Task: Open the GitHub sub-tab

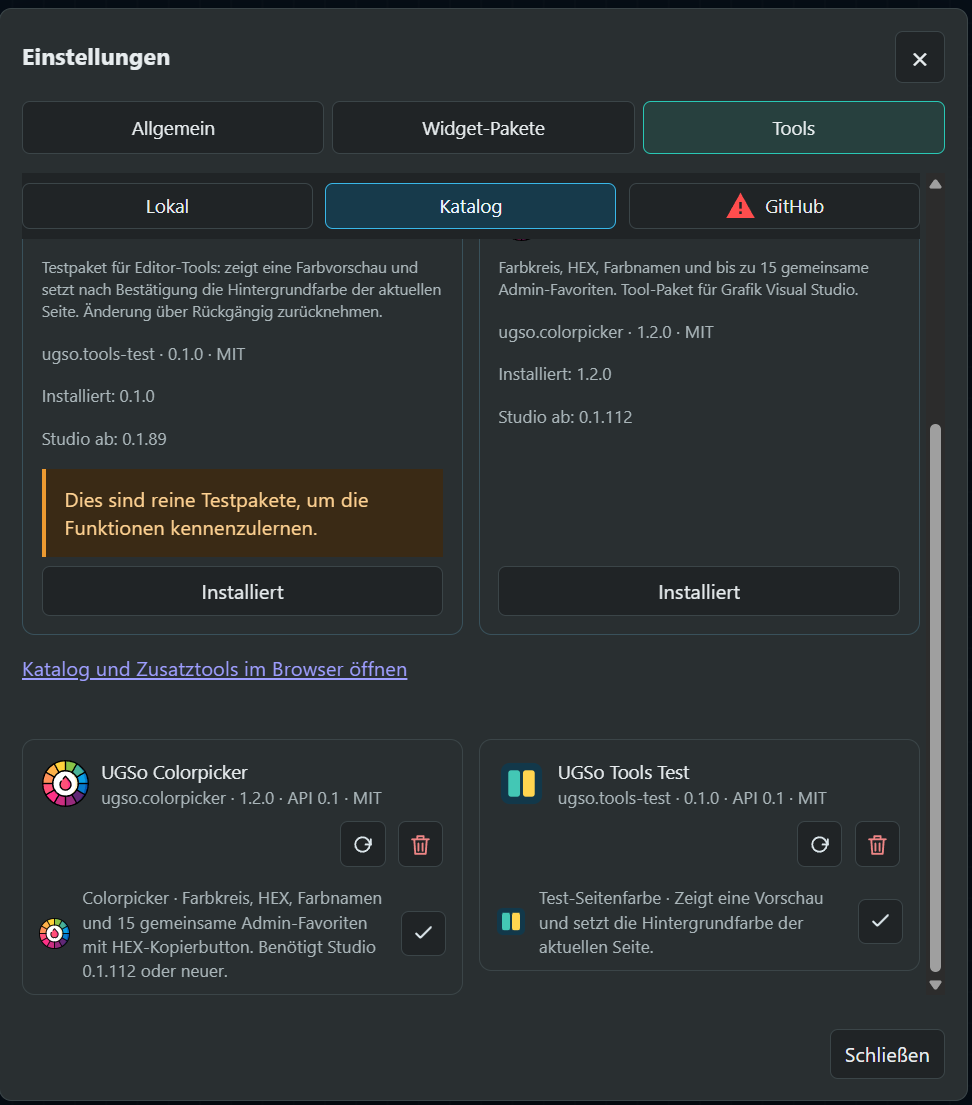Action: [x=774, y=206]
